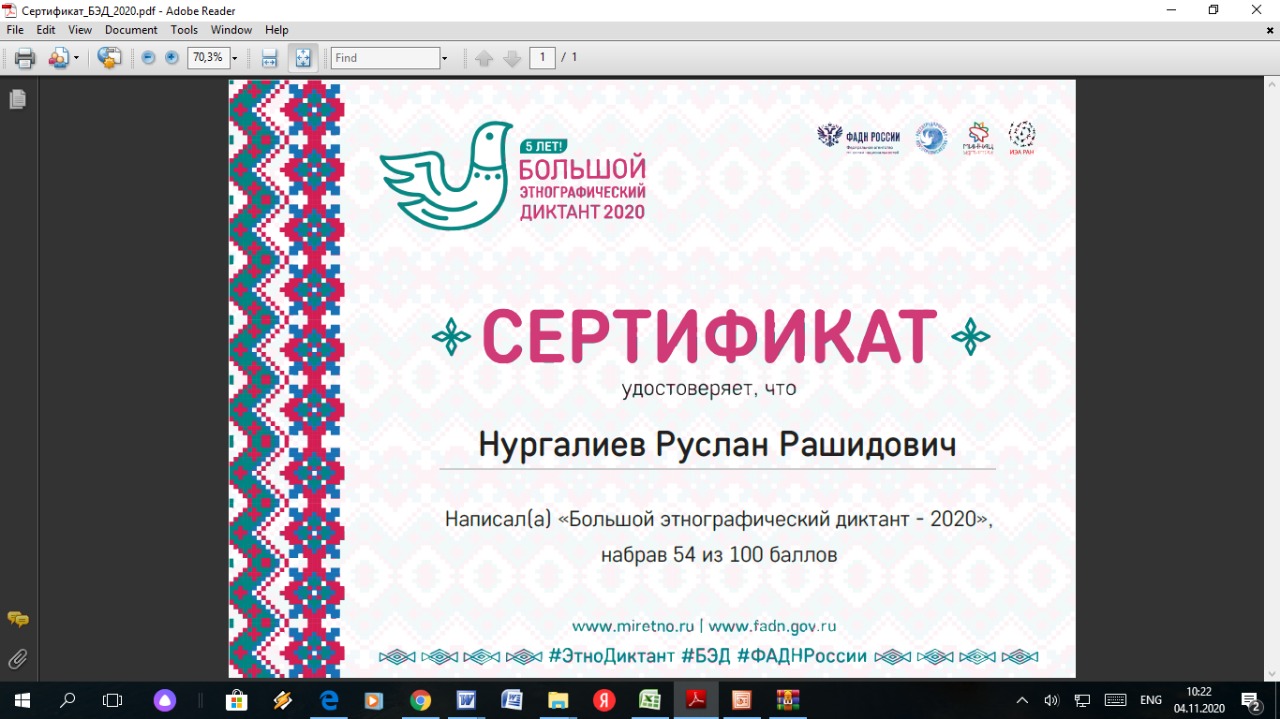This screenshot has width=1280, height=719.
Task: Open the Tools menu
Action: click(184, 30)
